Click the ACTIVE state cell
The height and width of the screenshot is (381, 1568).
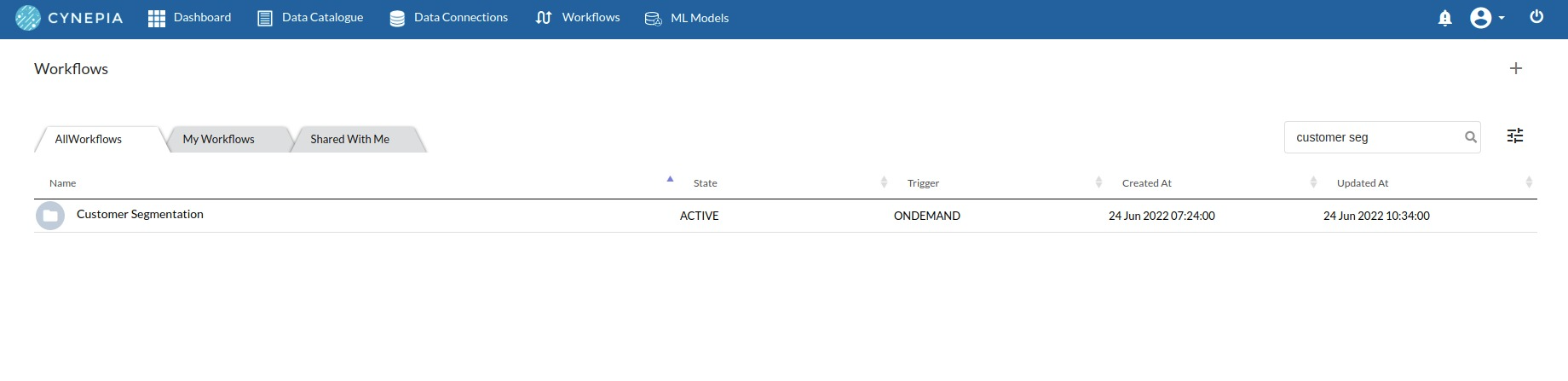(x=699, y=216)
